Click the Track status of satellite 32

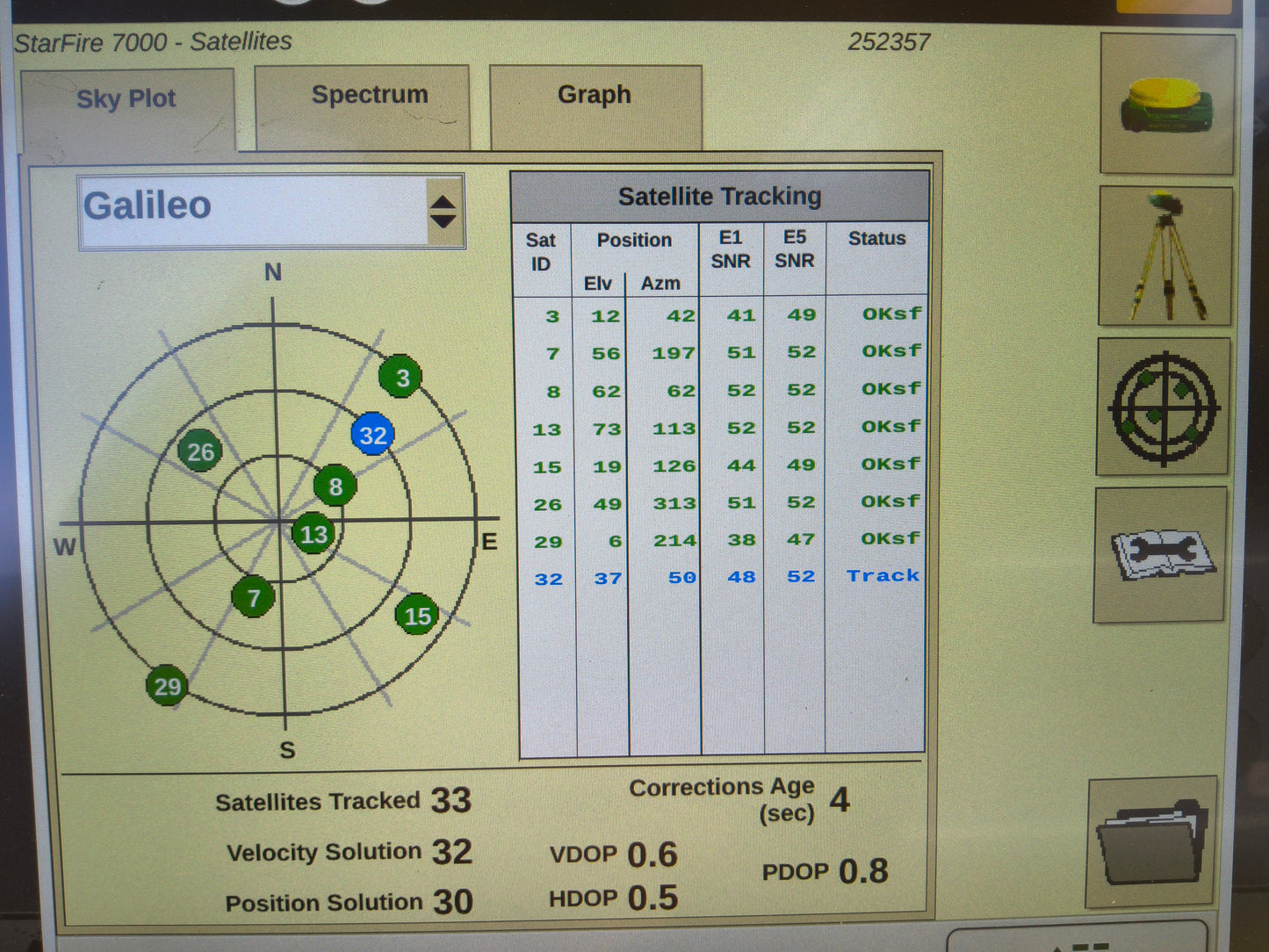pos(883,576)
